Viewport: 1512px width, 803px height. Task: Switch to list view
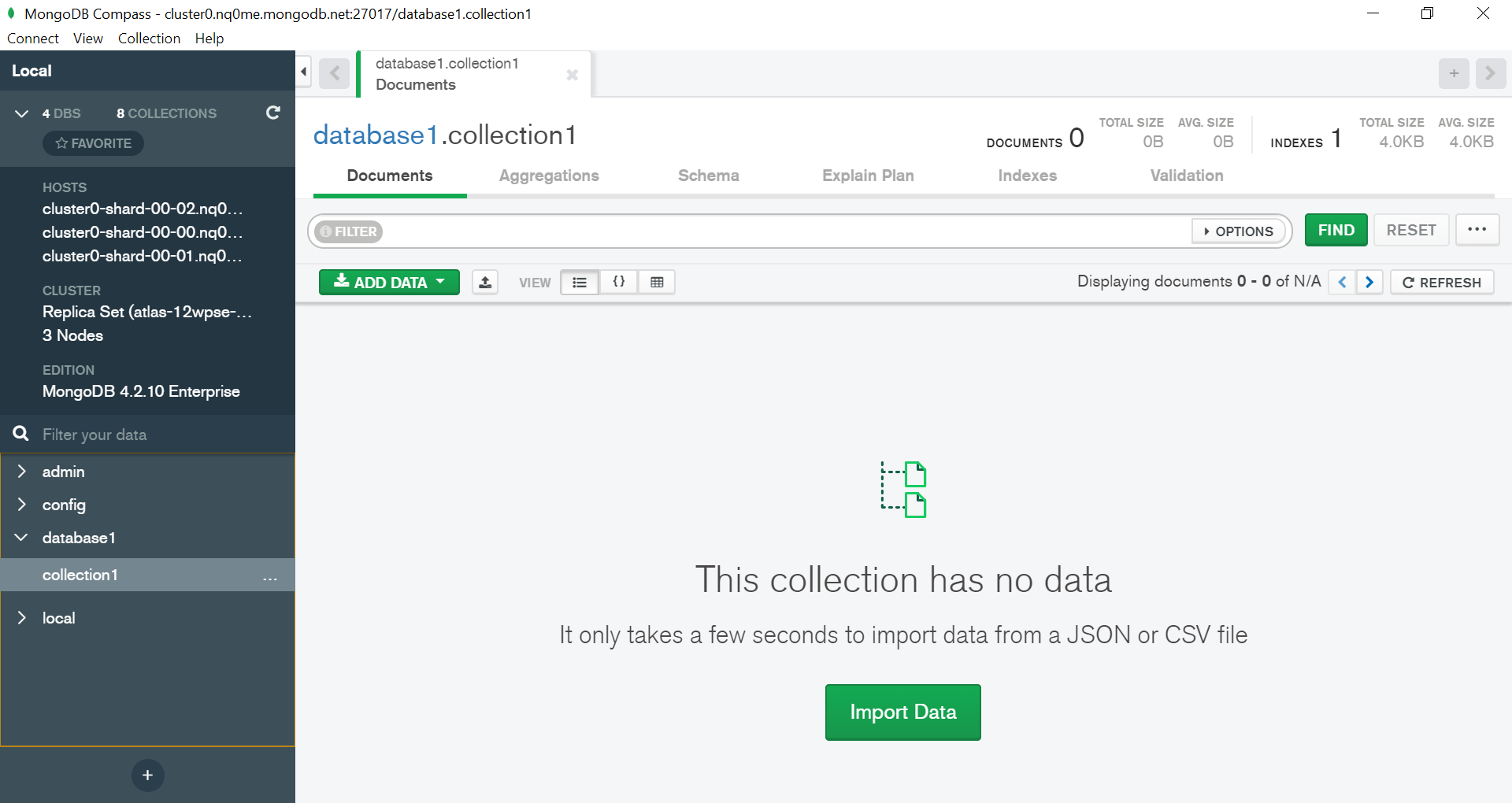click(580, 282)
